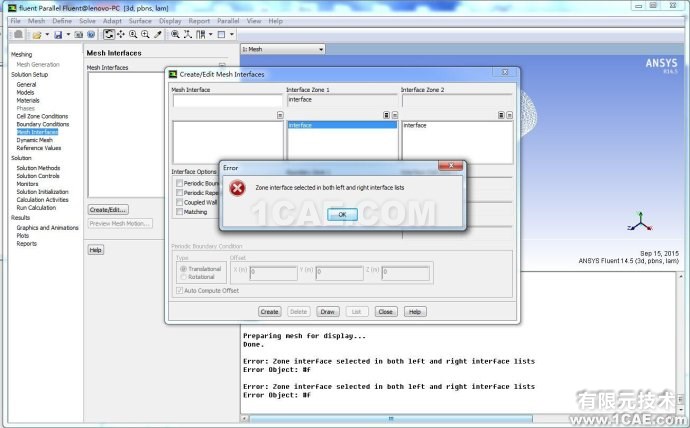690x428 pixels.
Task: Select Cell Zone Conditions in navigation tree
Action: coord(42,116)
